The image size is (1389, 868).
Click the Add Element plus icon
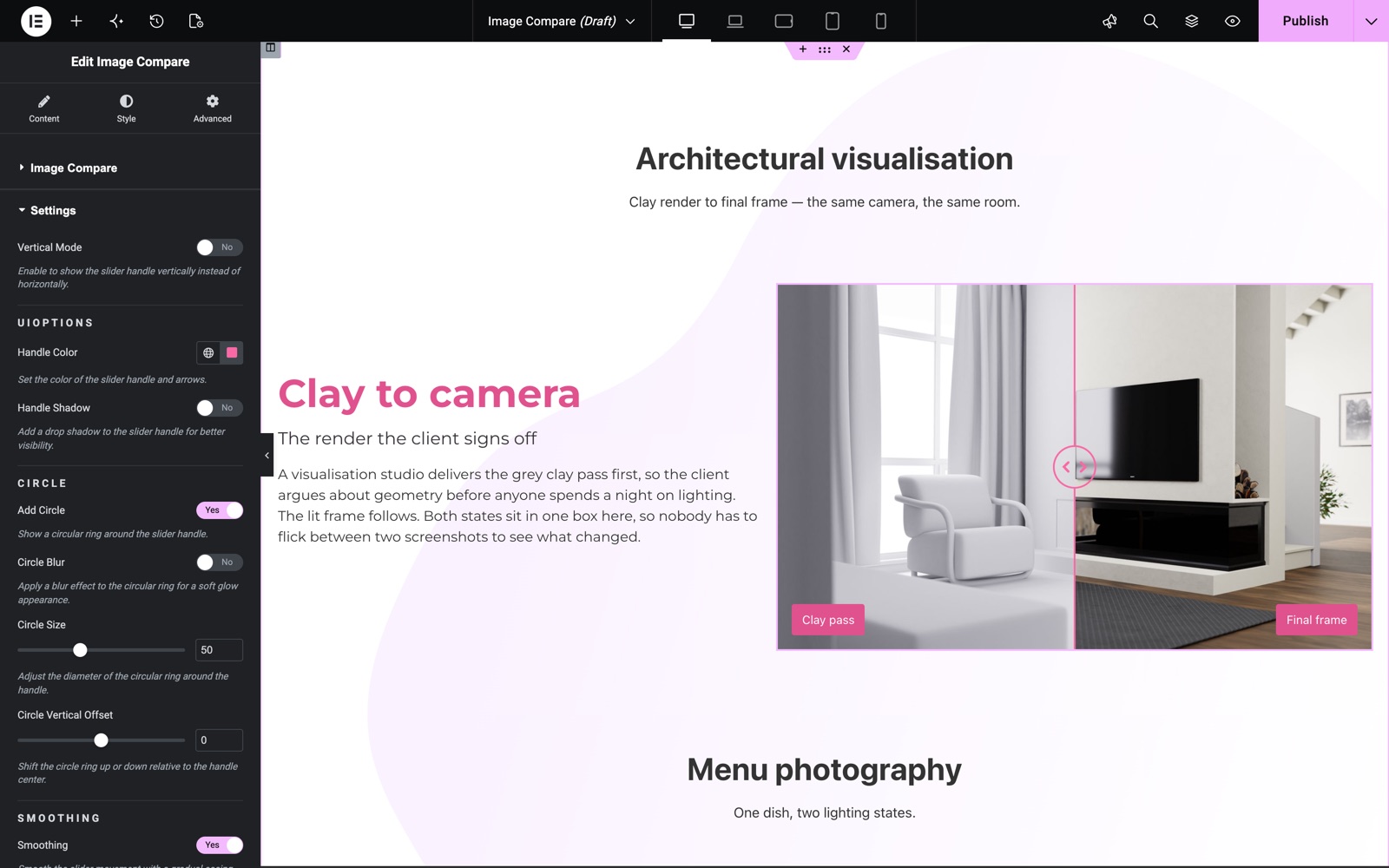(x=76, y=21)
